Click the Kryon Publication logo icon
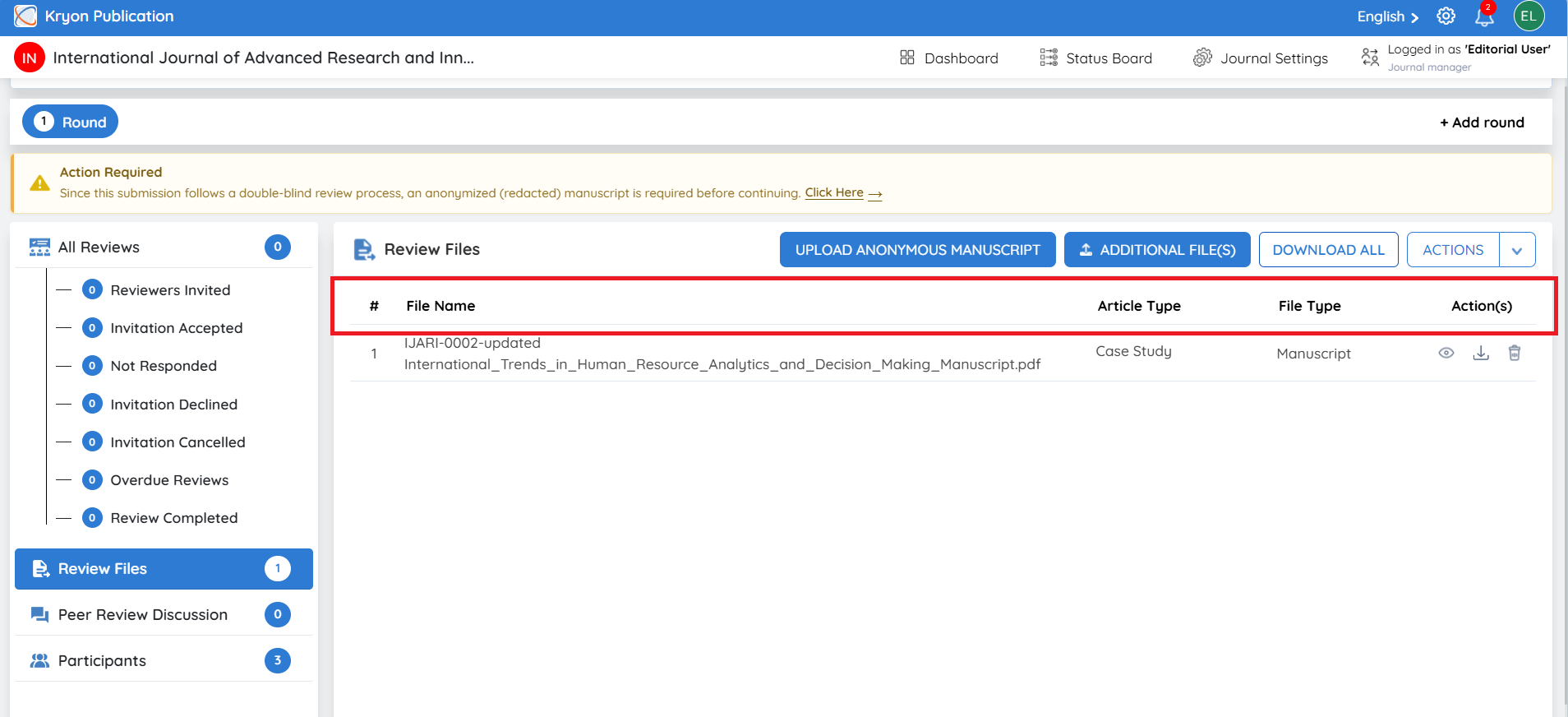Image resolution: width=1568 pixels, height=717 pixels. click(25, 16)
